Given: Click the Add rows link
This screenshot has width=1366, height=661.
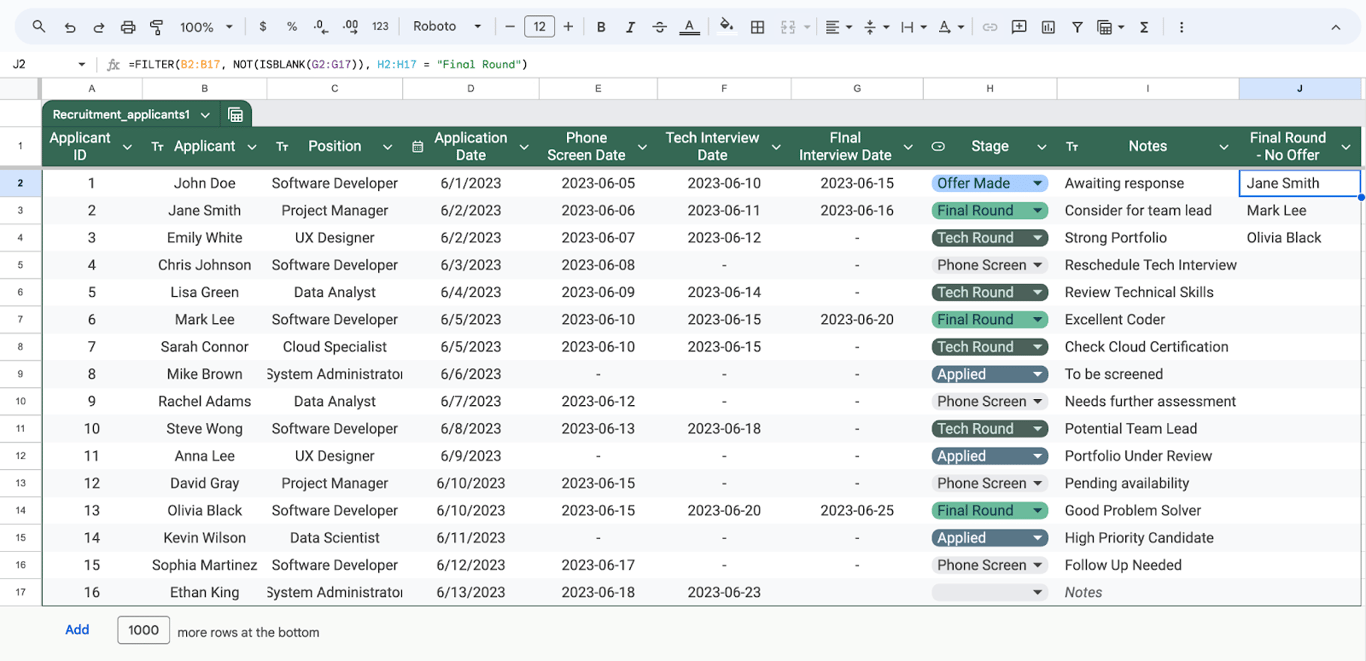Looking at the screenshot, I should [x=77, y=630].
